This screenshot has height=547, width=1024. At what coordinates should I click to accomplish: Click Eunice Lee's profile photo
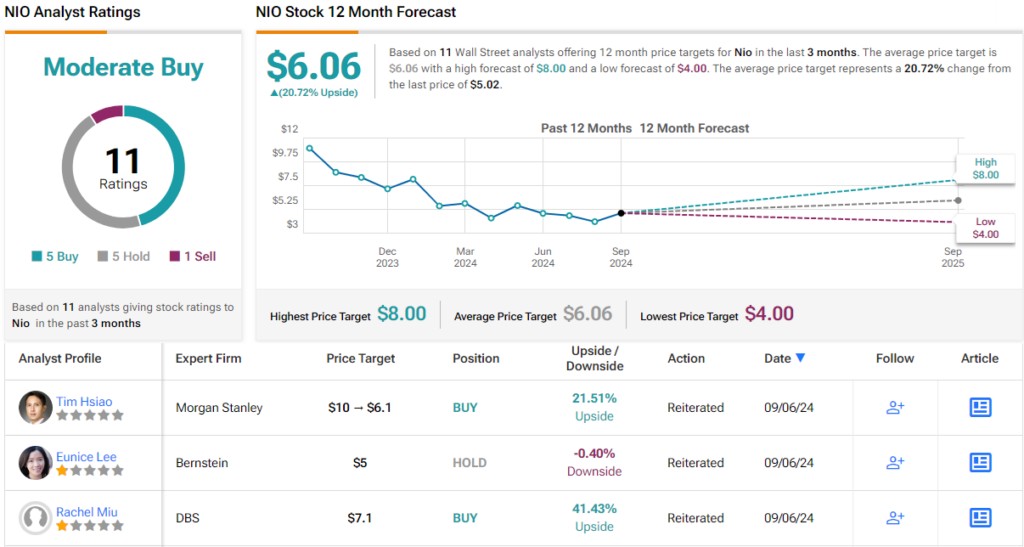coord(35,462)
